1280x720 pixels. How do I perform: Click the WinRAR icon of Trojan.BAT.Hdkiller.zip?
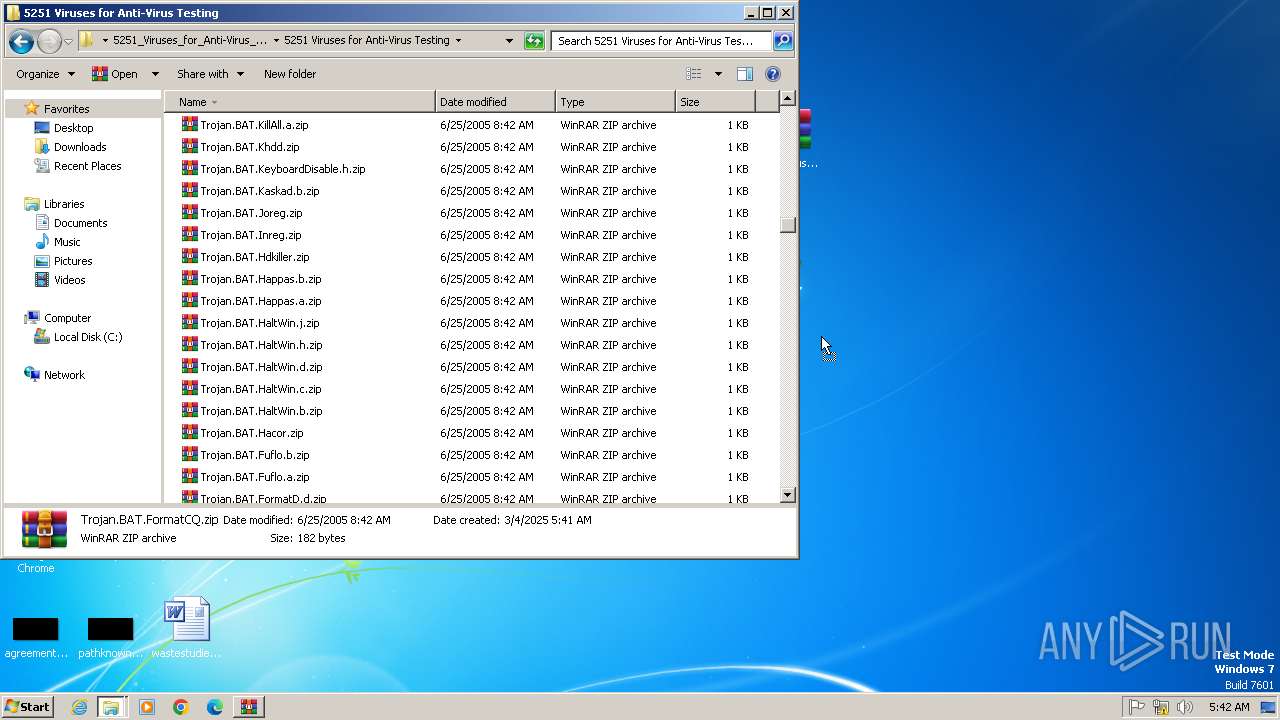tap(189, 256)
